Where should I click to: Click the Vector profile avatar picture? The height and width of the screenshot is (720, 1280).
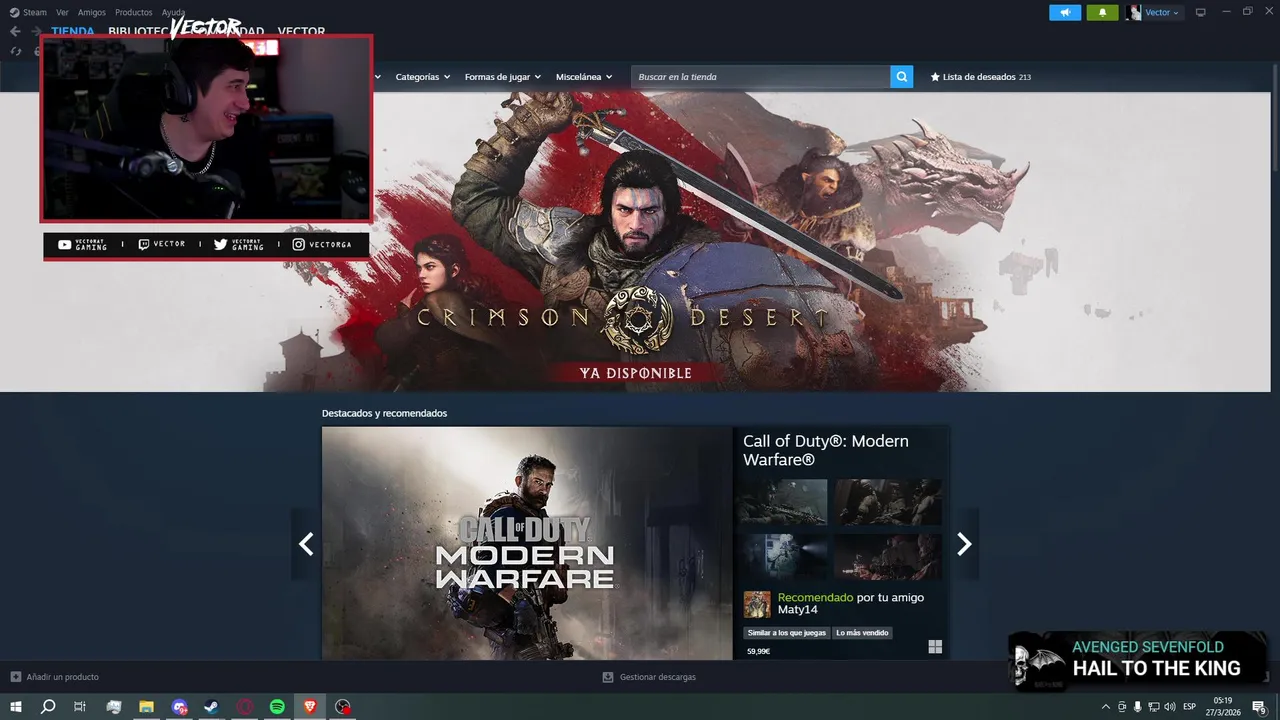point(1133,13)
